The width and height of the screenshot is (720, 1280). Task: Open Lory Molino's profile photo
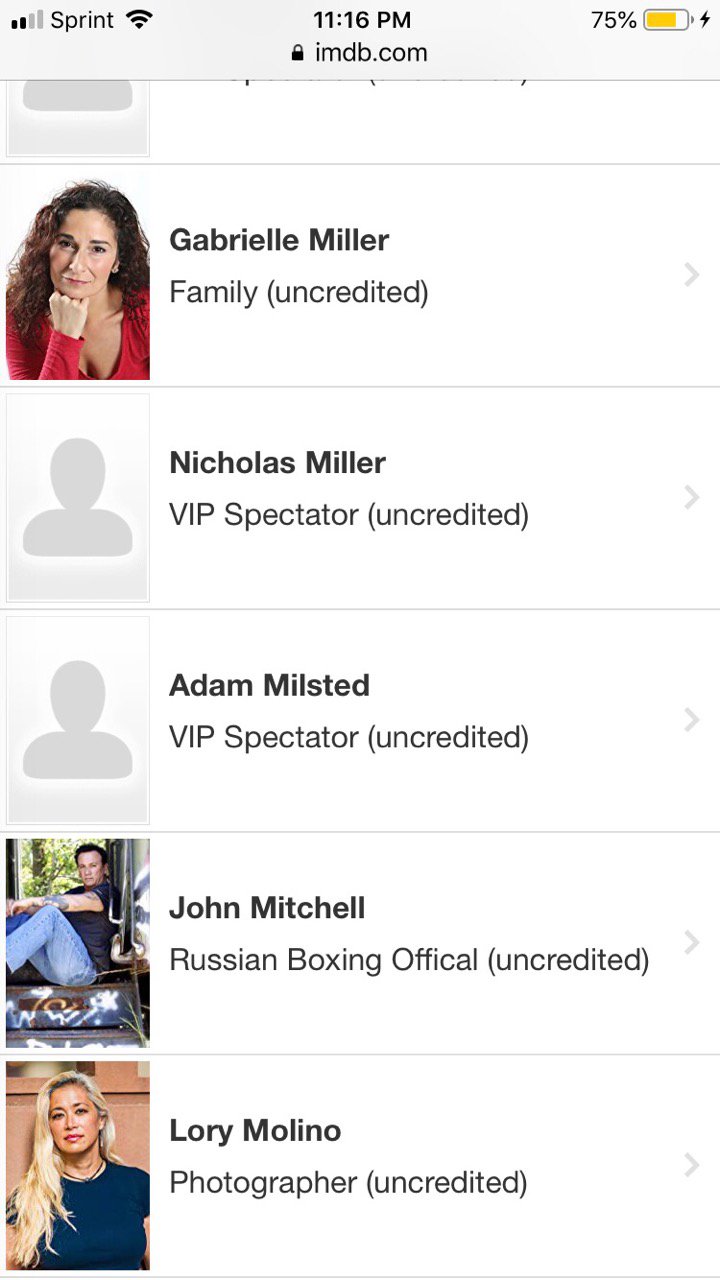[x=78, y=1165]
